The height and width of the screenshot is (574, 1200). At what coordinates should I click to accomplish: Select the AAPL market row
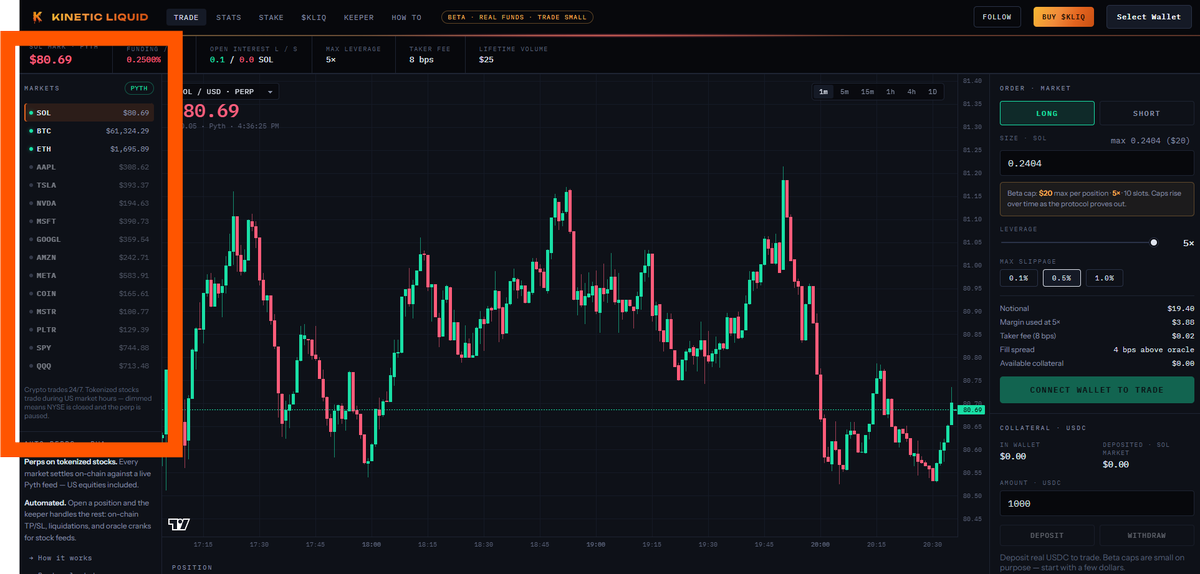89,167
